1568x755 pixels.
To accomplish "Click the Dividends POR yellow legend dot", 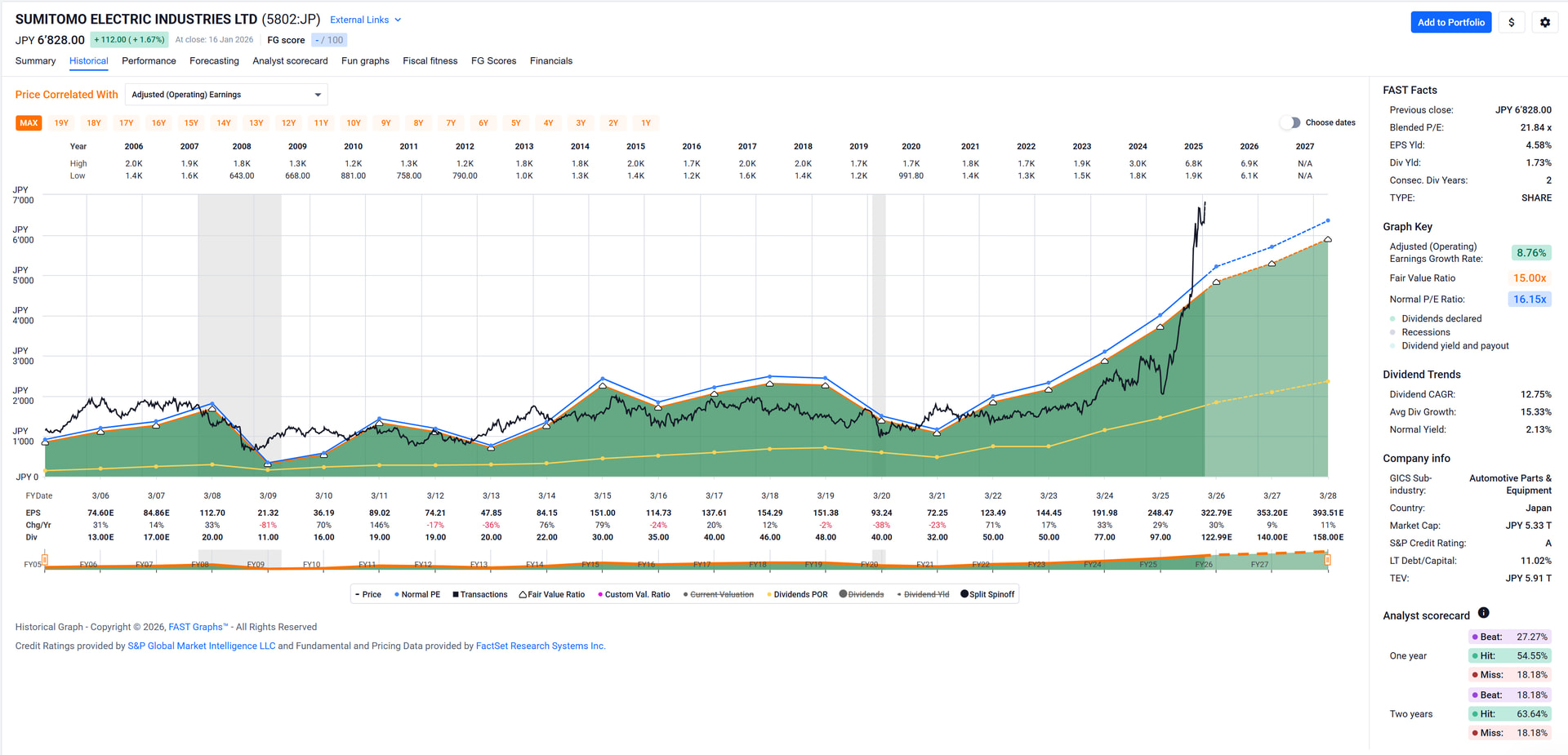I will click(x=769, y=595).
